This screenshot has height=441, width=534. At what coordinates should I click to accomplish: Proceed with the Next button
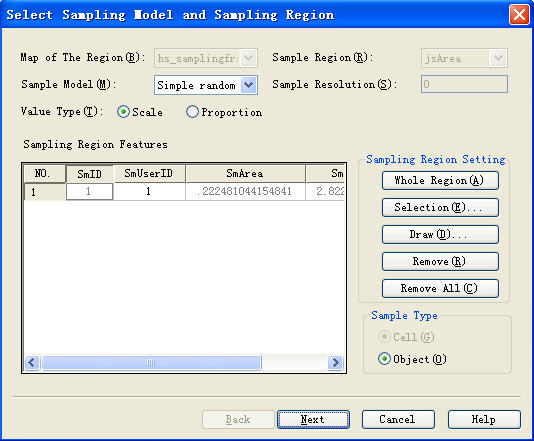pyautogui.click(x=313, y=419)
